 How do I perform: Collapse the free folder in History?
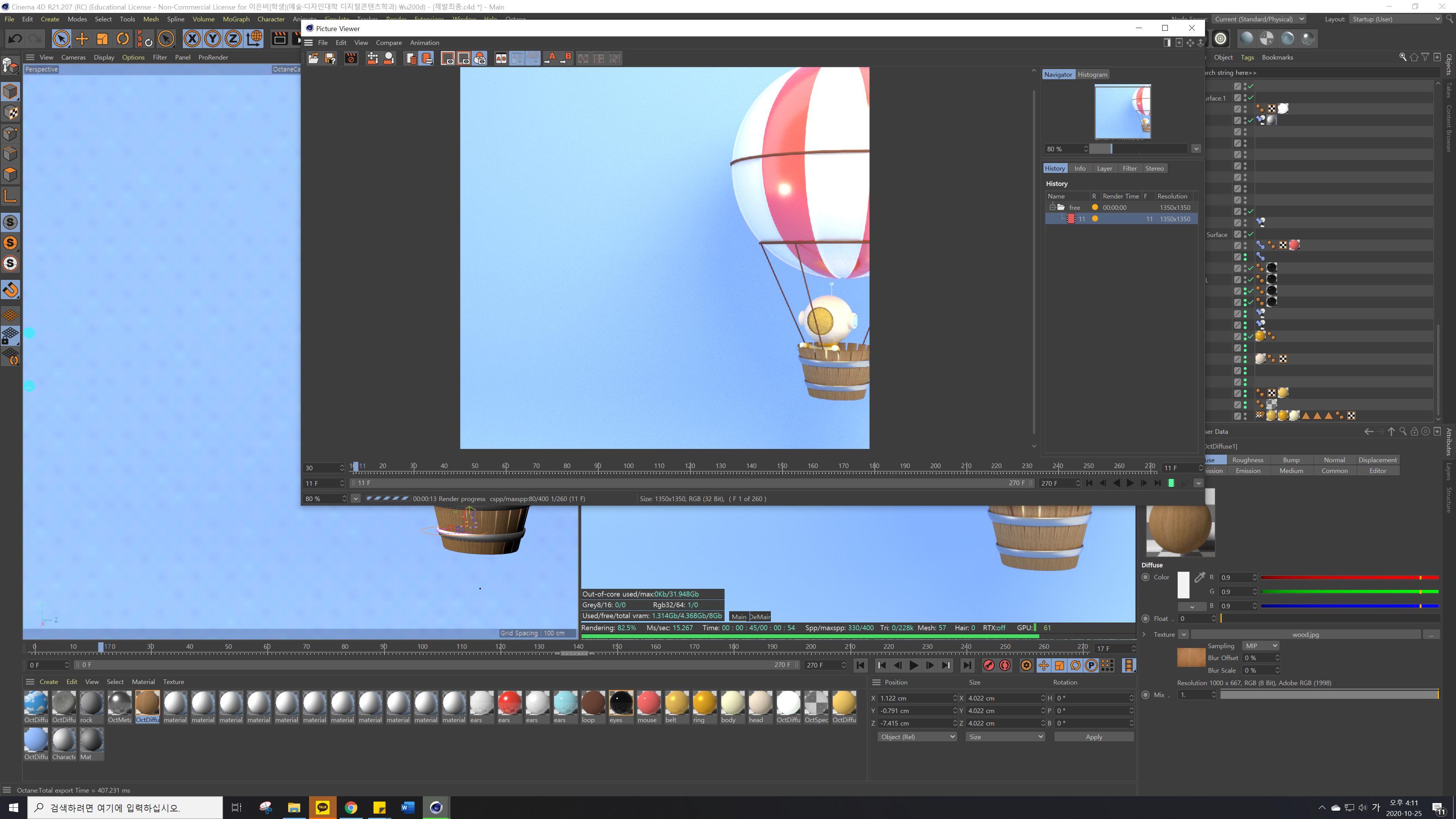coord(1053,207)
